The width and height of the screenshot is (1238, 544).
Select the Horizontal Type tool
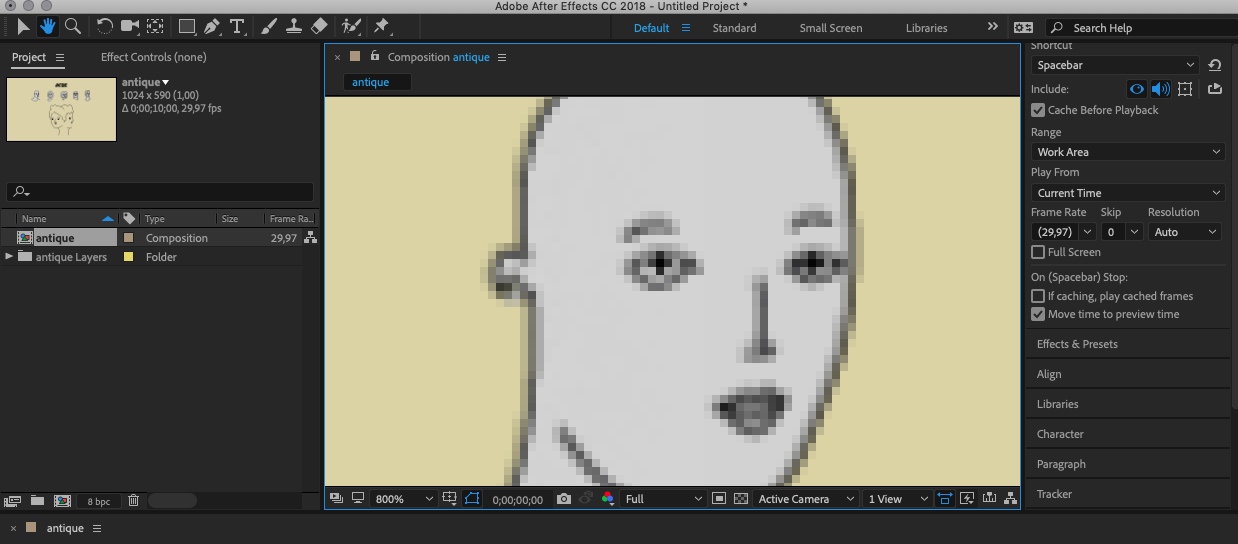coord(237,26)
